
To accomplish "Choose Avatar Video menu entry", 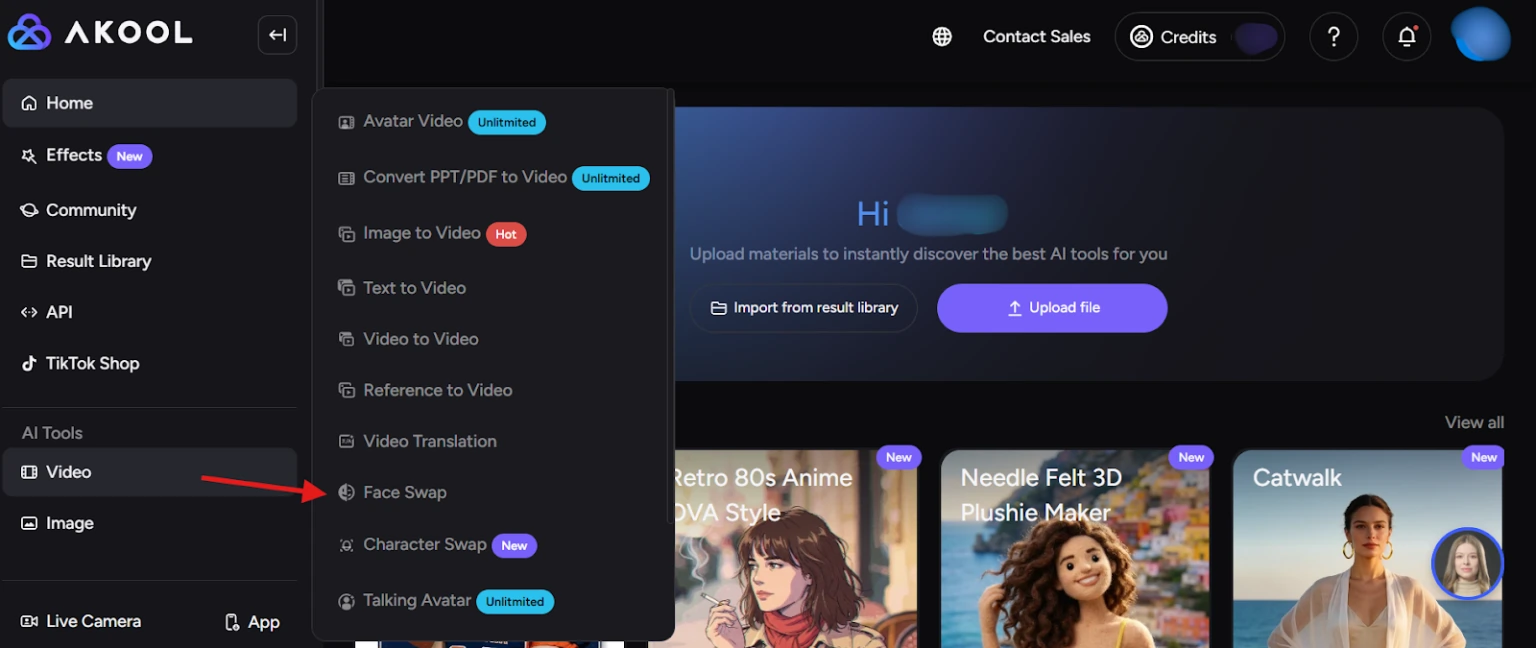I will (412, 121).
